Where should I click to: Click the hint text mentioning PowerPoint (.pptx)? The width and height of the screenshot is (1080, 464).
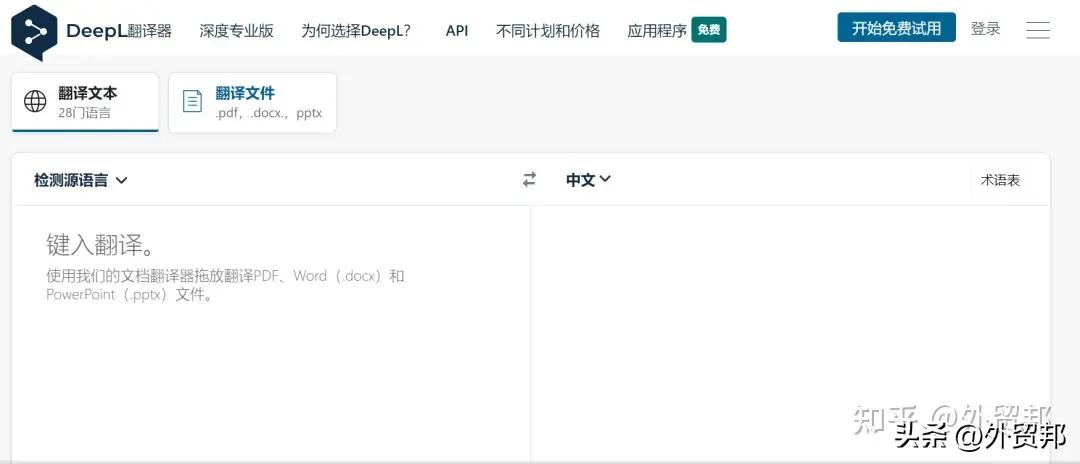[x=225, y=286]
